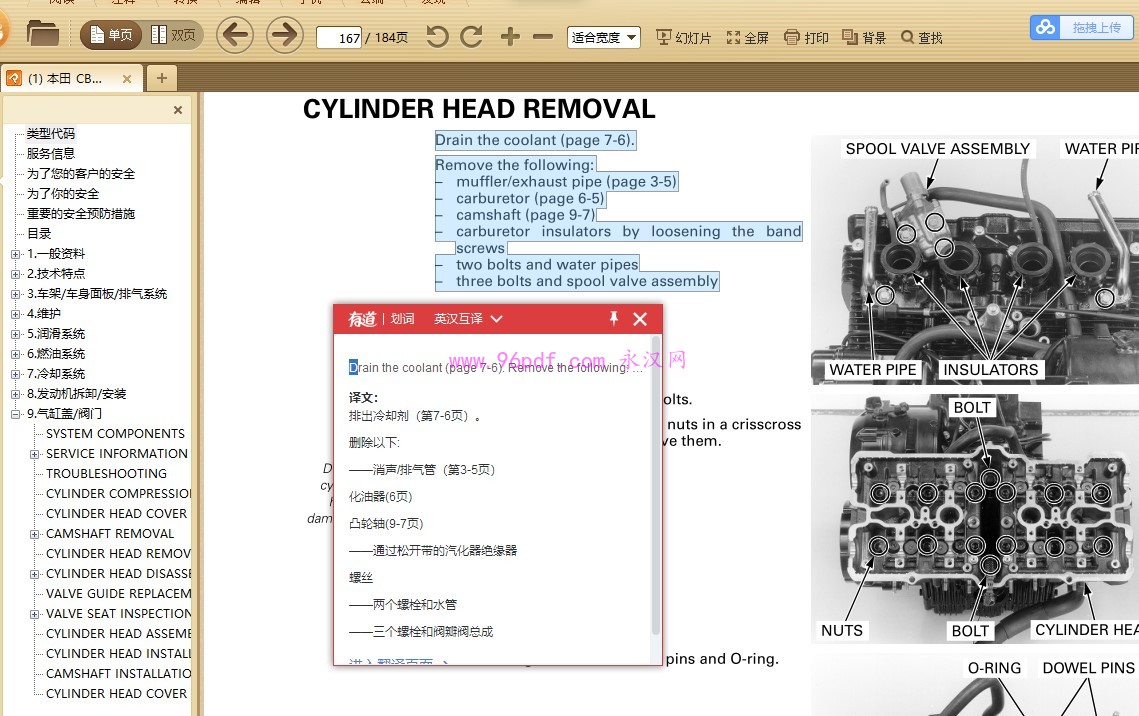1139x716 pixels.
Task: Go to the next page arrow
Action: click(x=284, y=35)
